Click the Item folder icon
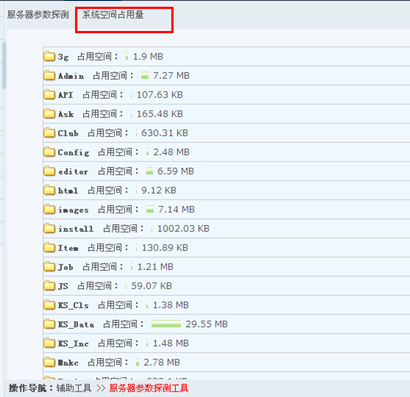 point(49,248)
